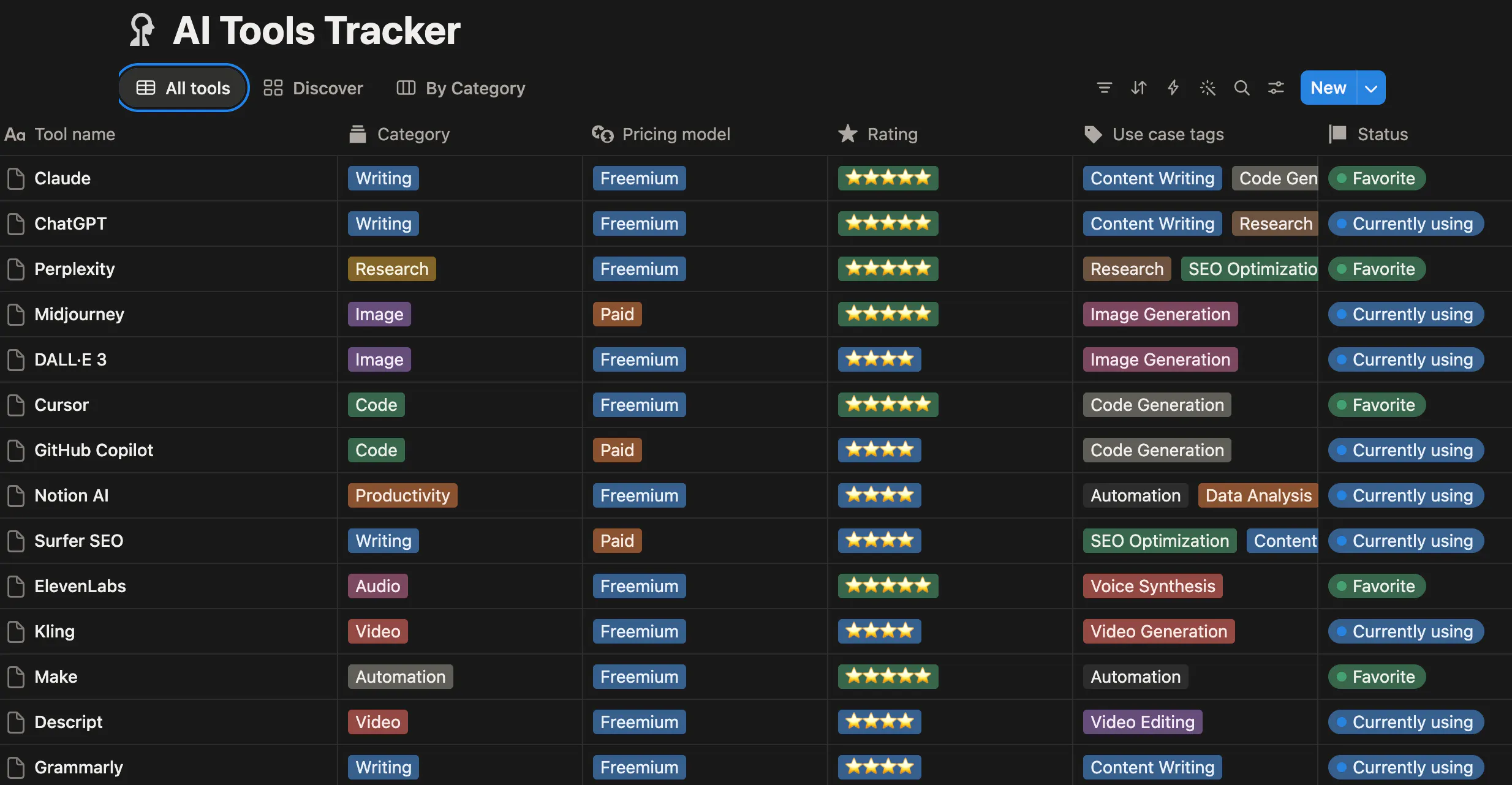Open the Use case tags column header
Screen dimensions: 1512x785
point(1154,134)
